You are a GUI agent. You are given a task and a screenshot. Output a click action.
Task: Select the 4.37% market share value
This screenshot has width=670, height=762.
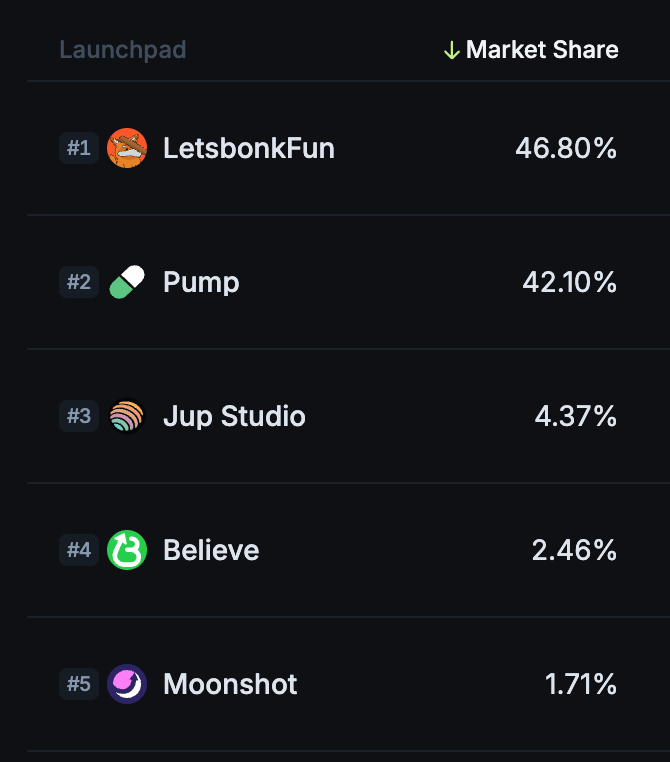(576, 416)
